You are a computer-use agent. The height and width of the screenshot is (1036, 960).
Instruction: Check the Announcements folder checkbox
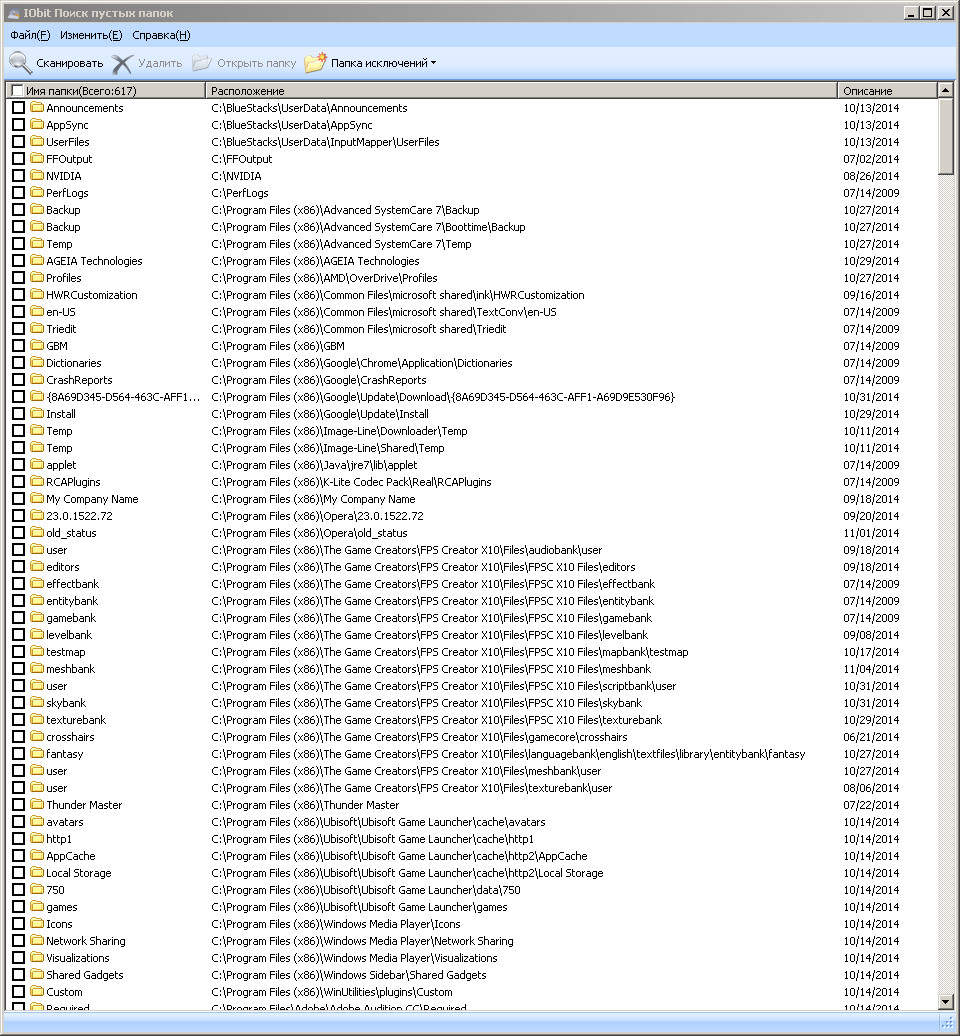[x=18, y=108]
